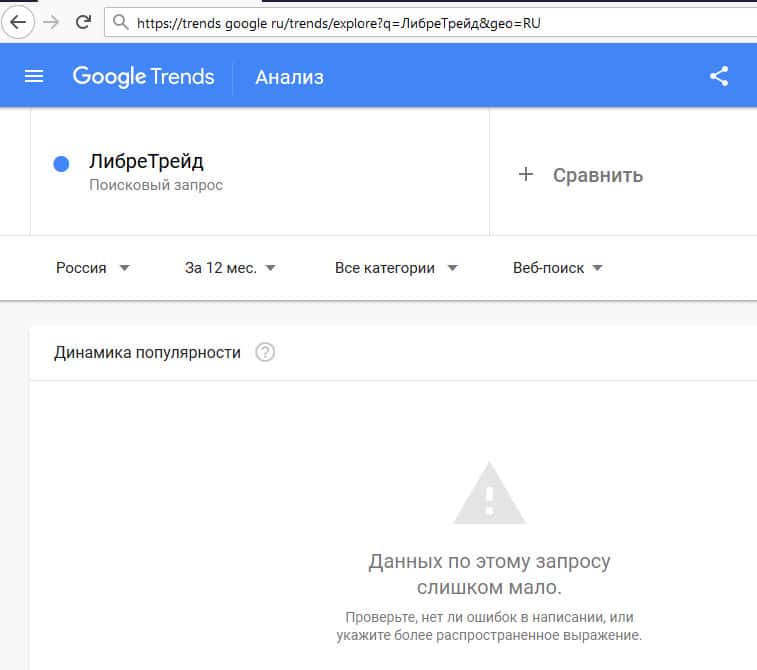Click the browser back arrow
757x670 pixels.
[x=18, y=21]
